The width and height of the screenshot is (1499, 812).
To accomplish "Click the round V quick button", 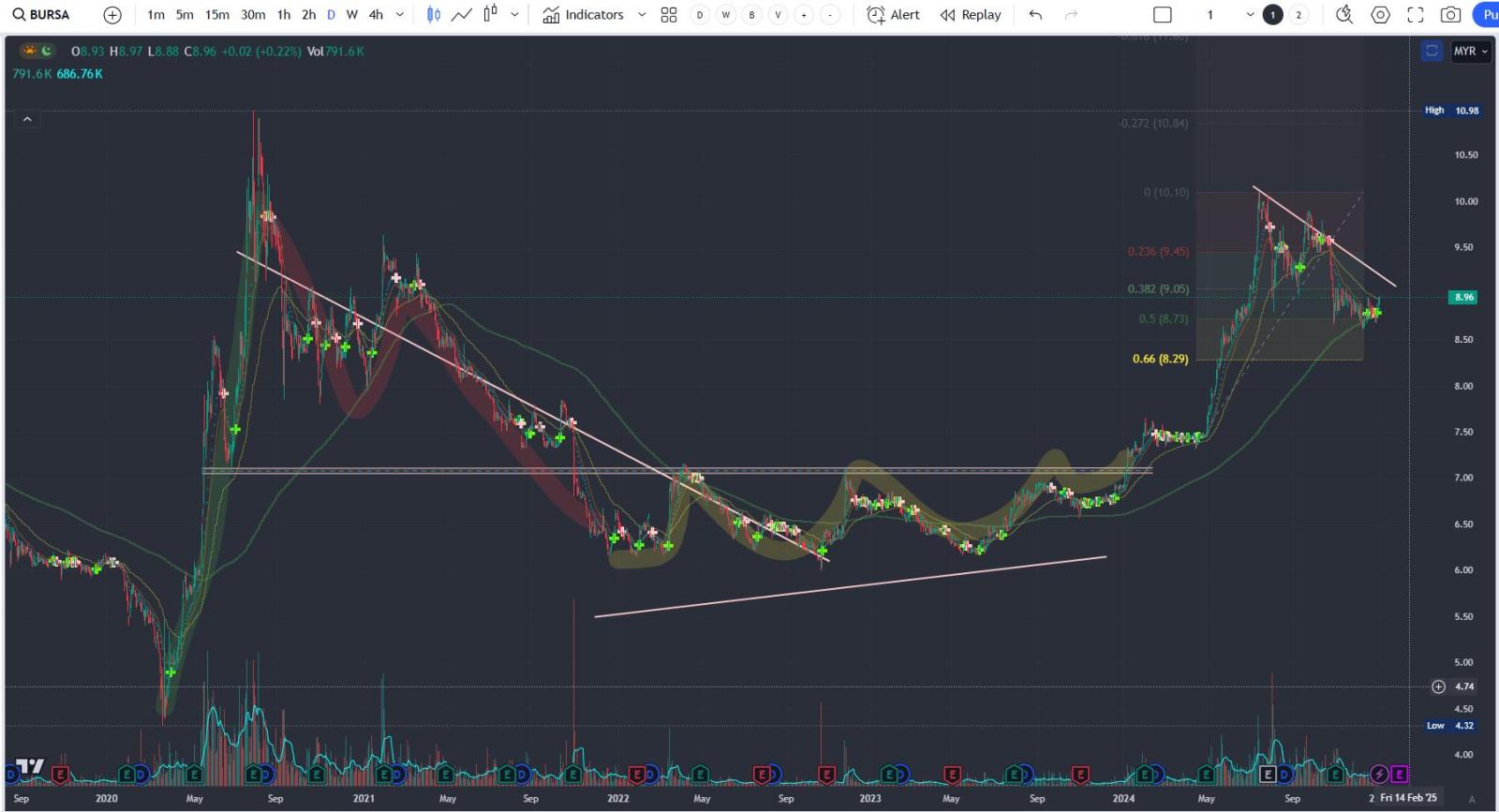I will [778, 15].
